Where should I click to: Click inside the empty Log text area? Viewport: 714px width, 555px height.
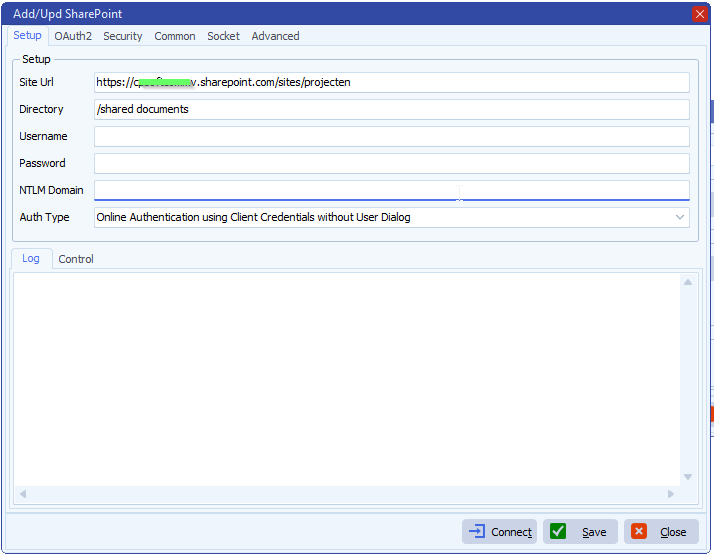pyautogui.click(x=347, y=379)
